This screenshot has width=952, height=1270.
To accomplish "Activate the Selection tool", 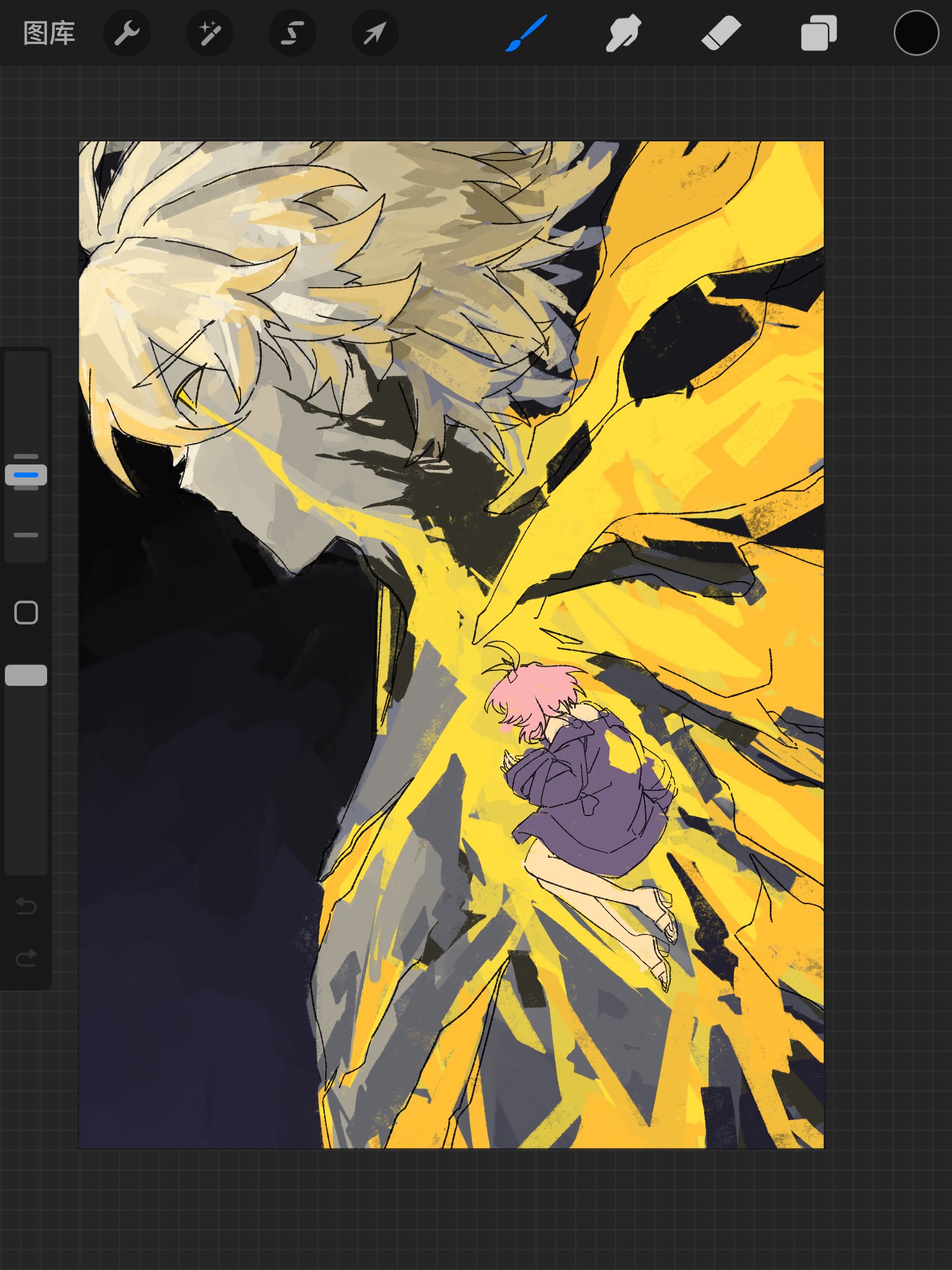I will click(292, 33).
